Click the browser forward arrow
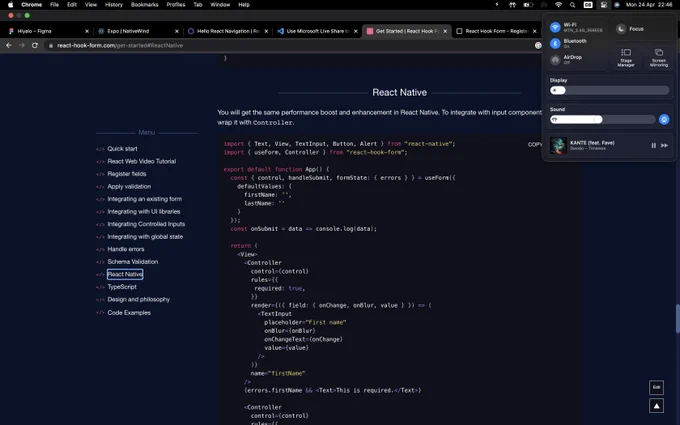680x425 pixels. tap(22, 45)
